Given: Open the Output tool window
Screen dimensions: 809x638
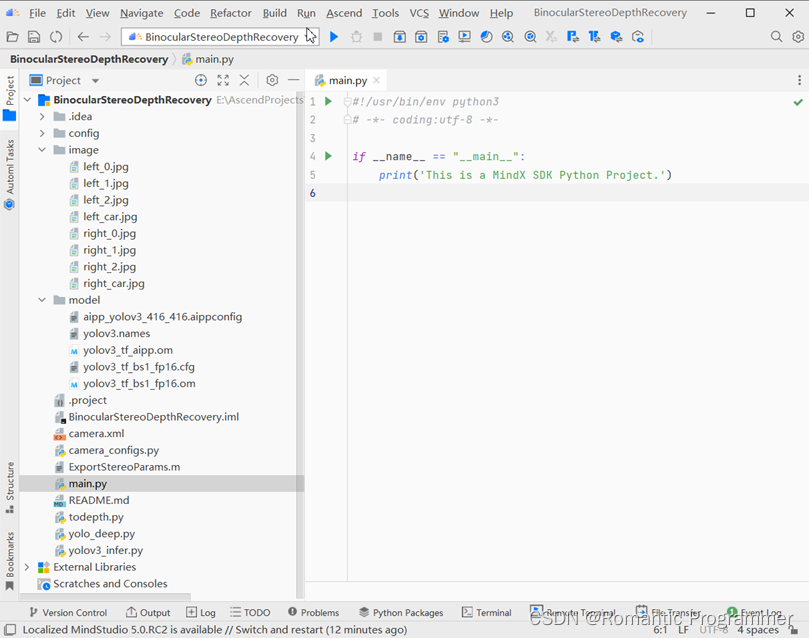Looking at the screenshot, I should [x=148, y=612].
